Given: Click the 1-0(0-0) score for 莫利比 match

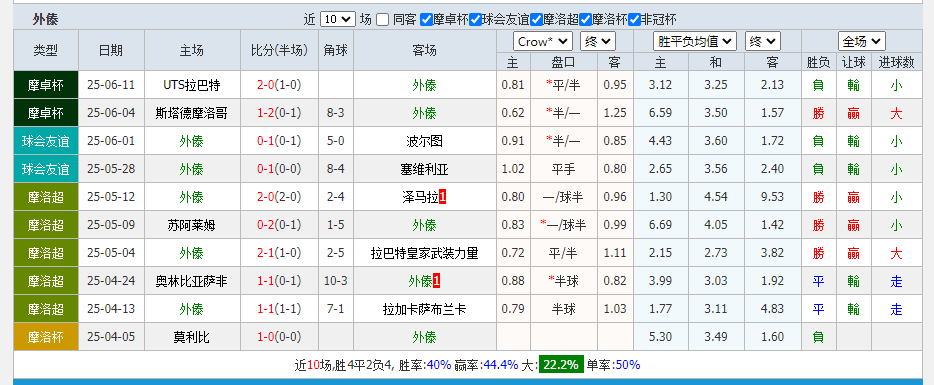Looking at the screenshot, I should 279,337.
